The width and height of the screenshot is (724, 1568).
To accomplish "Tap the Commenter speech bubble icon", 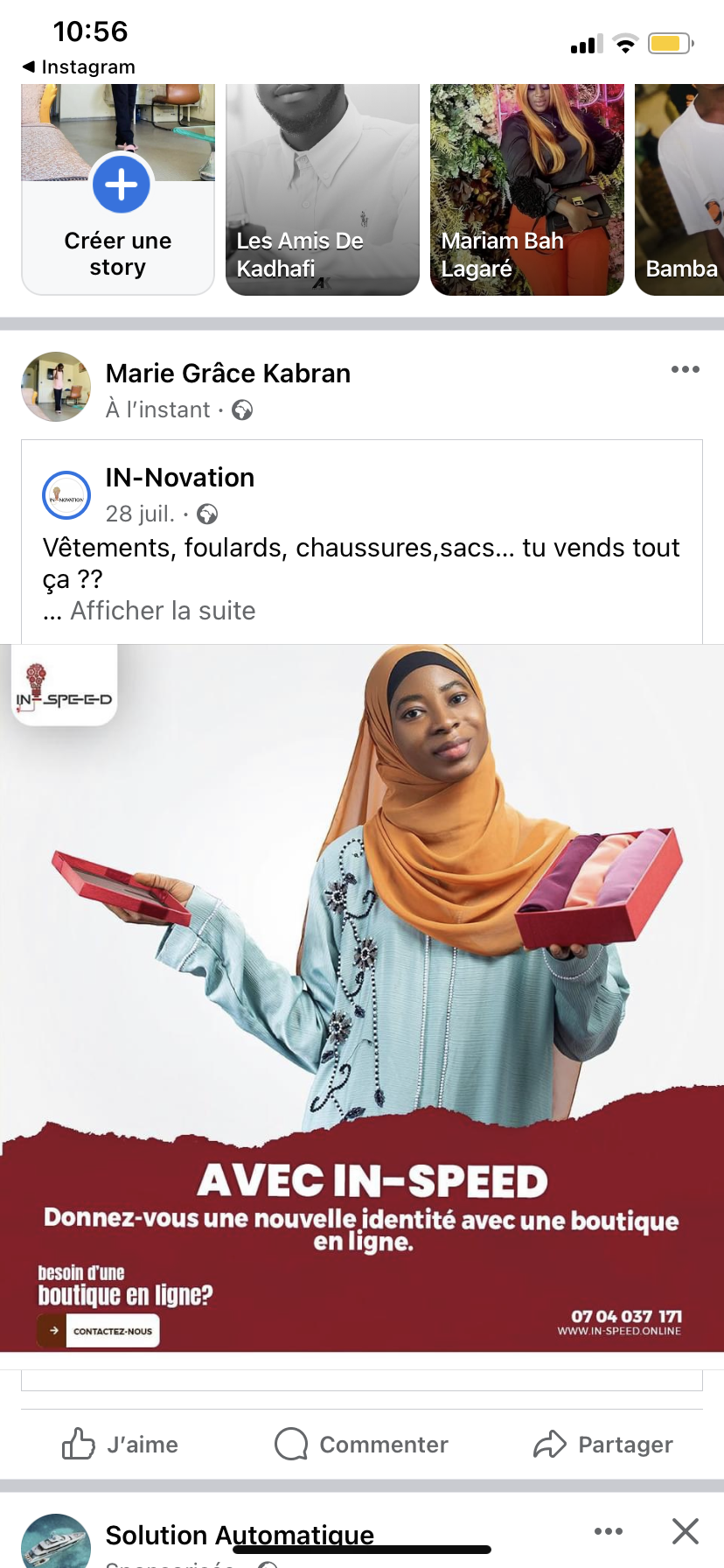I will (291, 1444).
